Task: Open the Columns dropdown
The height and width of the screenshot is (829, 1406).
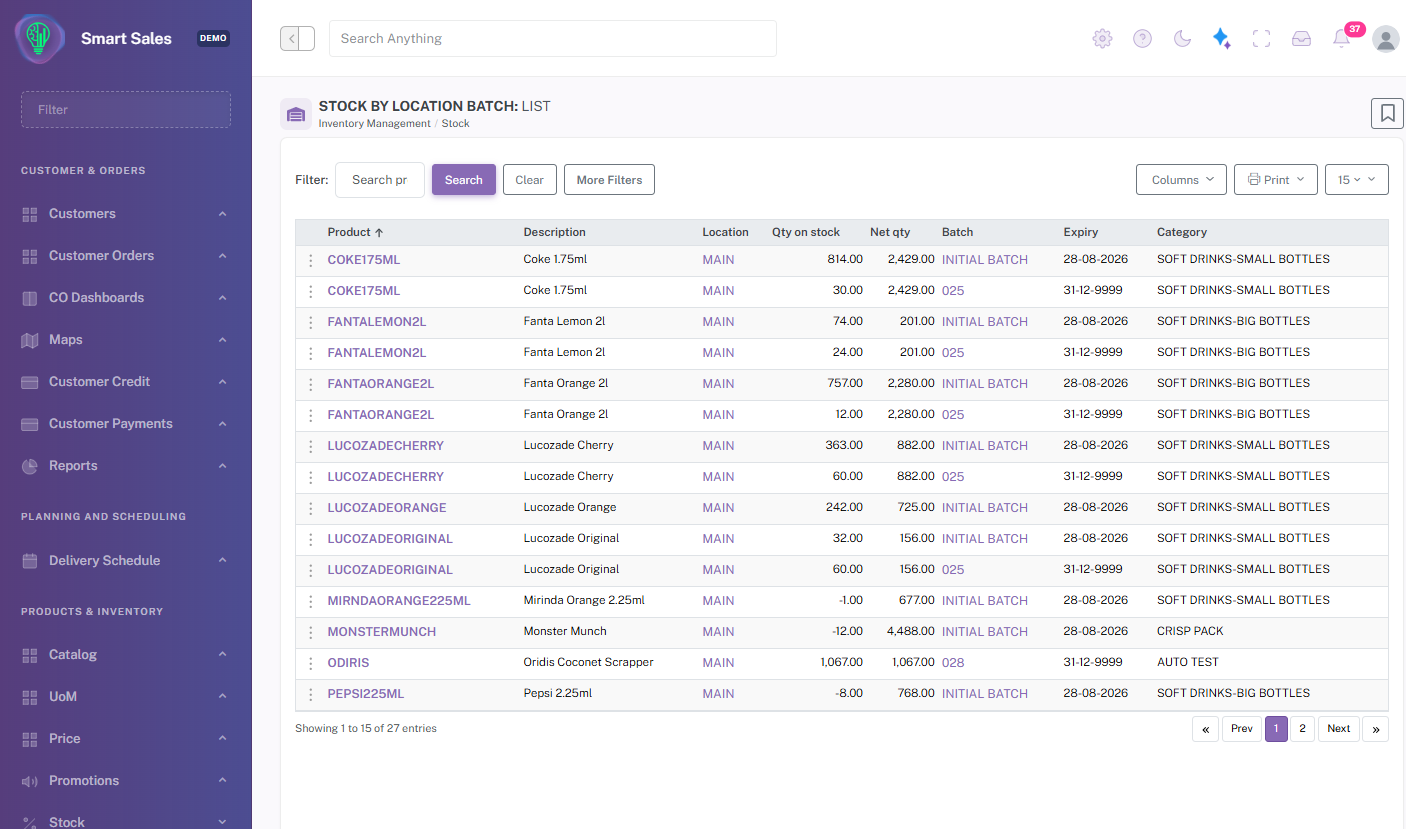Action: click(x=1182, y=180)
